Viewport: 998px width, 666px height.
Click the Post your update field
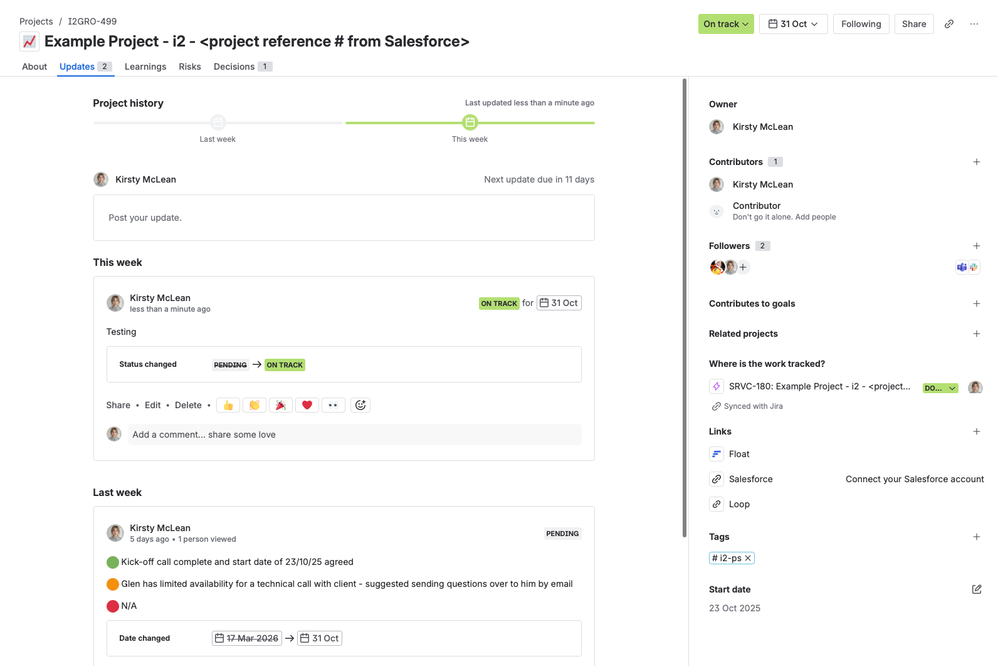pyautogui.click(x=343, y=217)
